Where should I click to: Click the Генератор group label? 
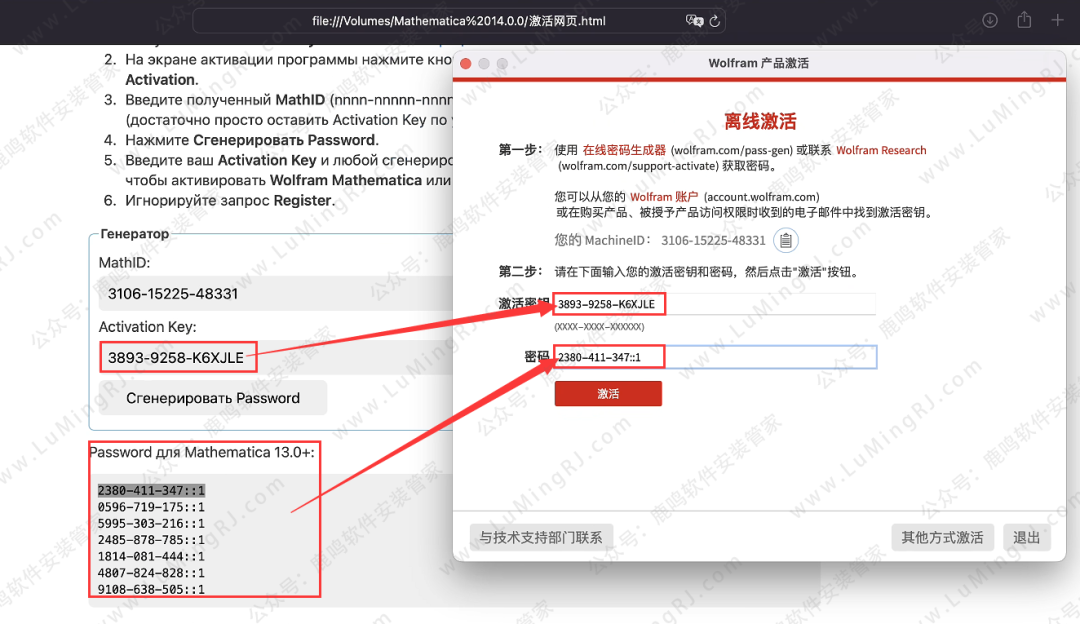coord(135,233)
